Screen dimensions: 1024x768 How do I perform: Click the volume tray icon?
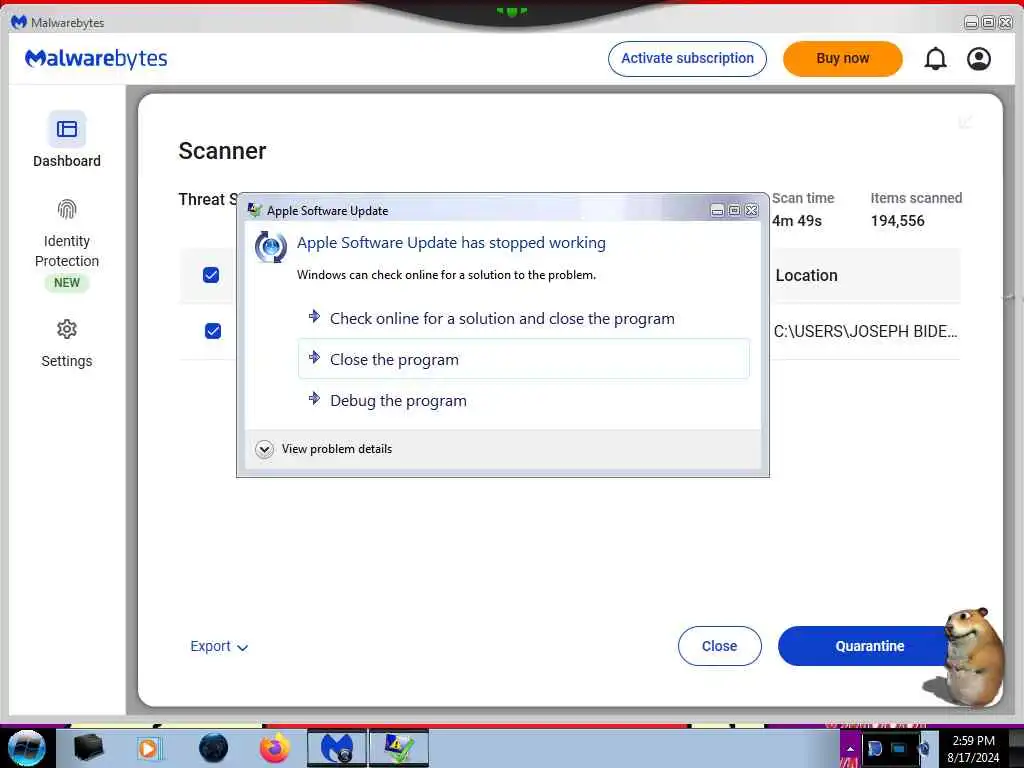(x=924, y=748)
